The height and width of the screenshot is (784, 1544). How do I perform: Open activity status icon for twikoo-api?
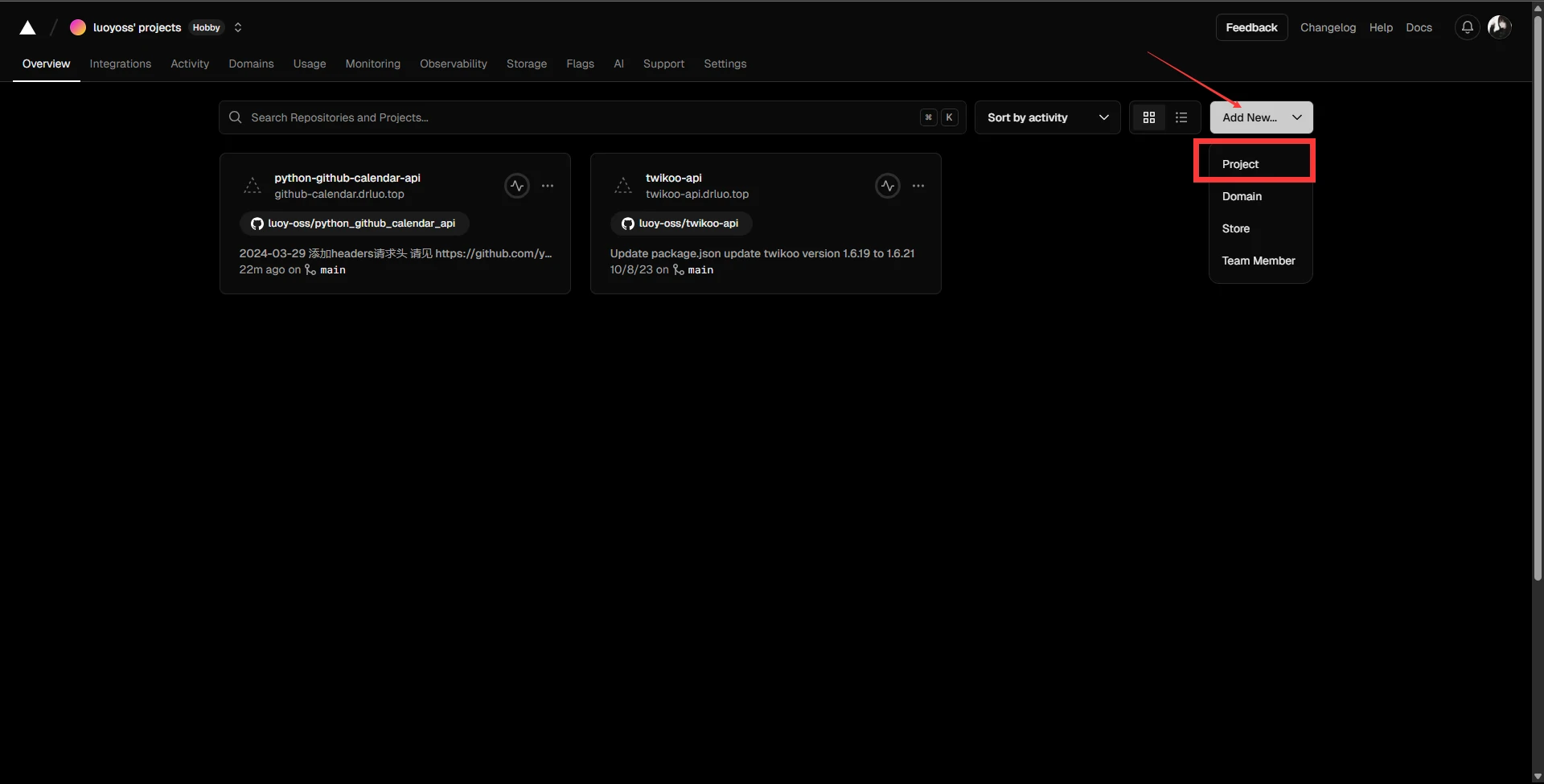888,186
